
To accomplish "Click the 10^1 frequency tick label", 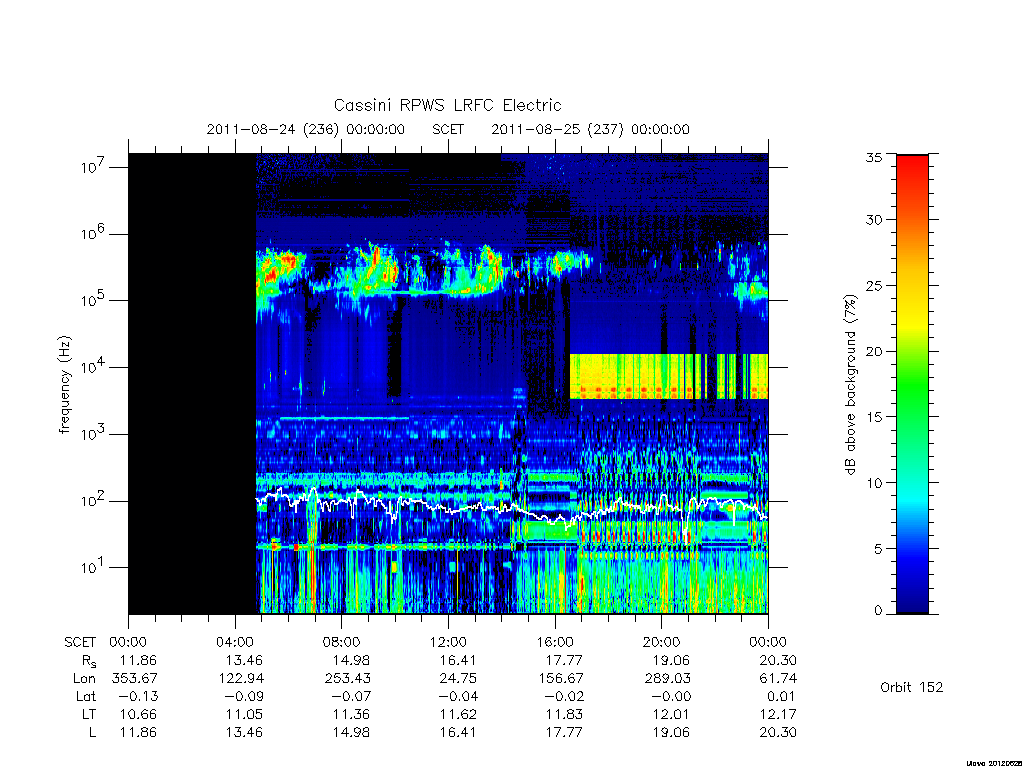I will coord(94,567).
